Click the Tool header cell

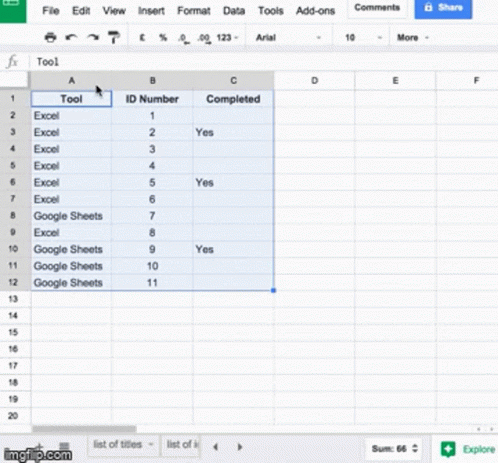click(71, 99)
